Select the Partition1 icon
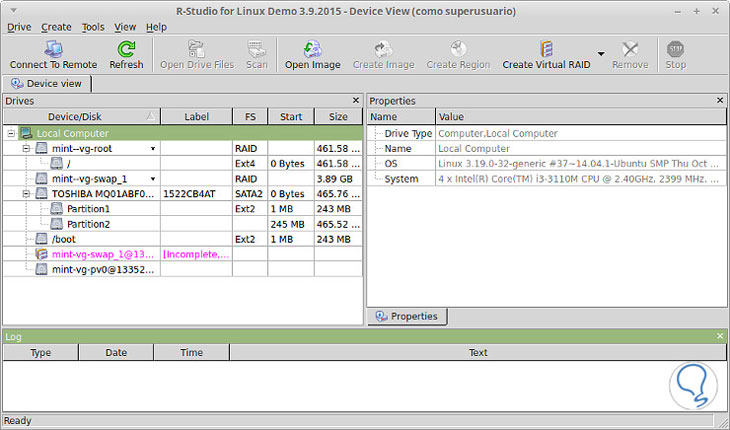The width and height of the screenshot is (730, 430). [x=56, y=209]
